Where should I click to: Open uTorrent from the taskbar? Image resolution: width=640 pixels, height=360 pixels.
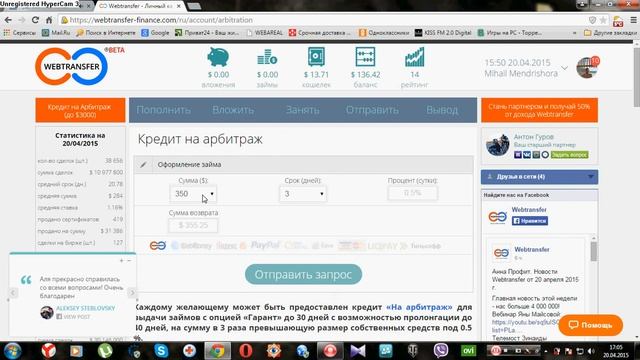[105, 351]
